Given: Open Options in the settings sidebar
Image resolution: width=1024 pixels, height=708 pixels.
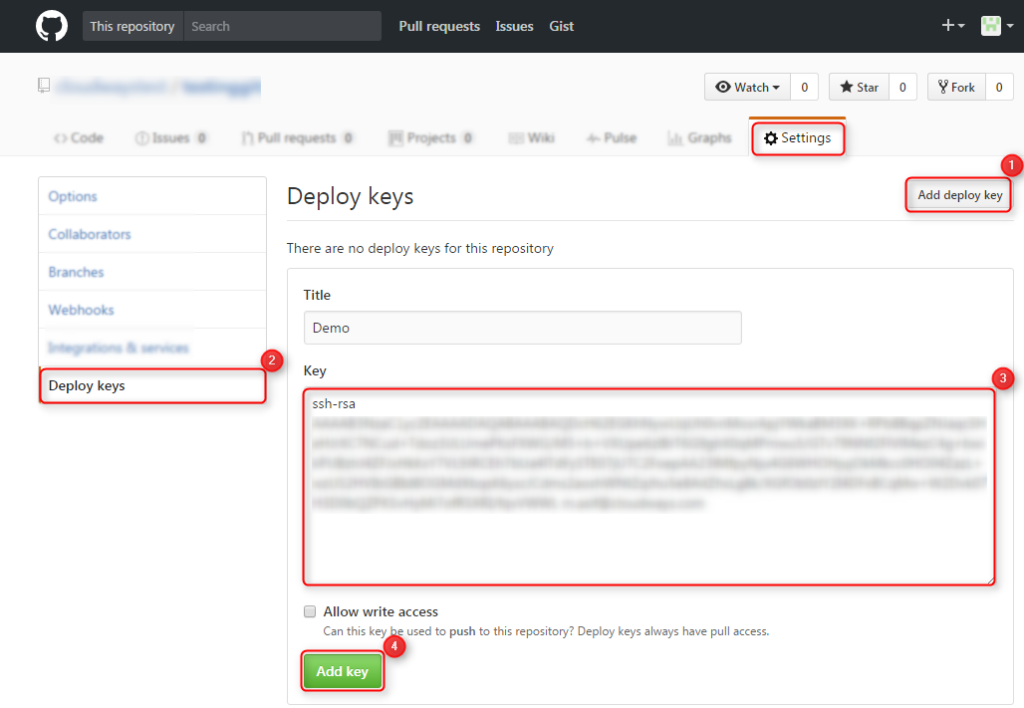Looking at the screenshot, I should click(152, 196).
